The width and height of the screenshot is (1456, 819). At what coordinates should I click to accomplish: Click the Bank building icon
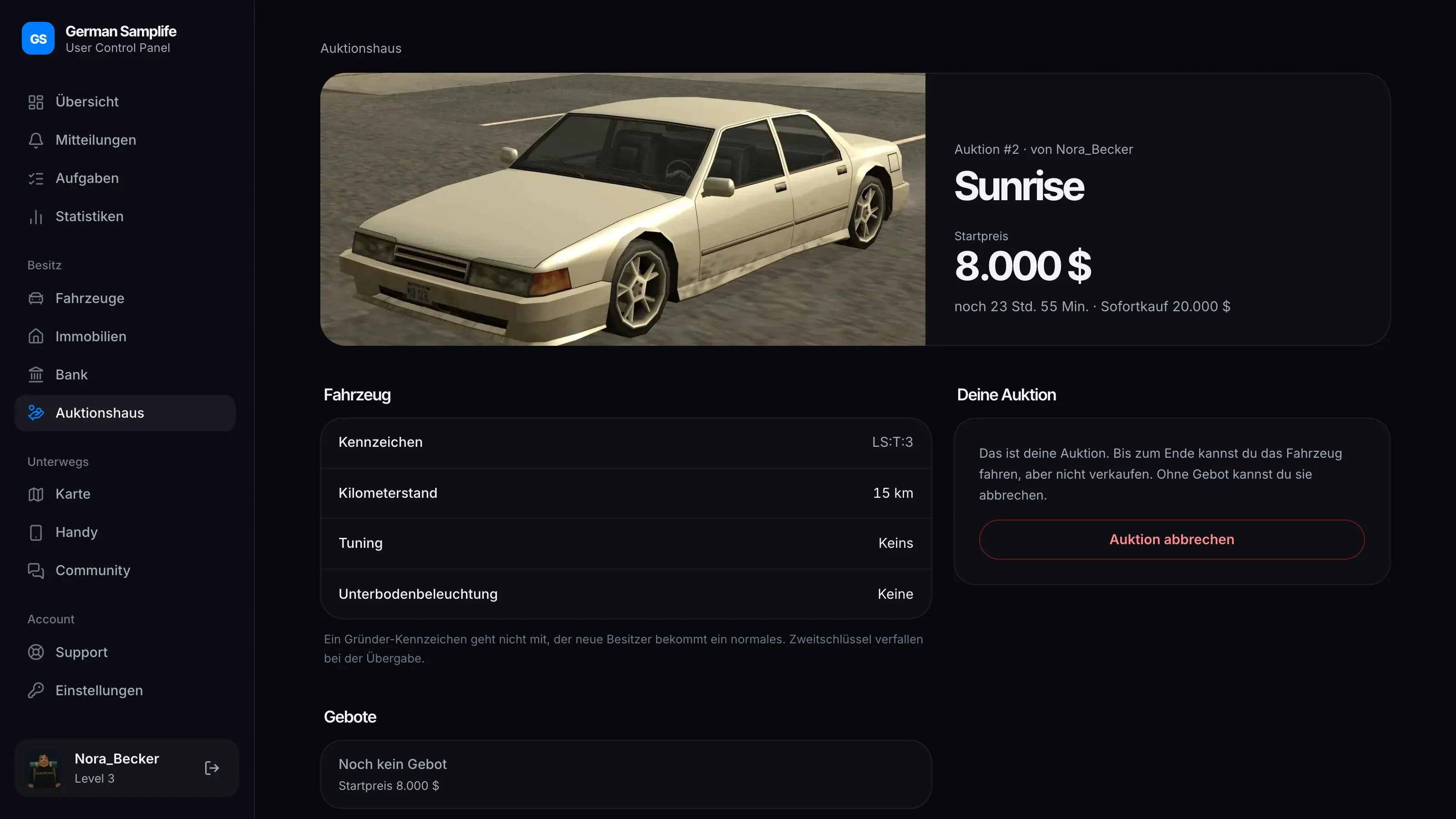pos(35,375)
